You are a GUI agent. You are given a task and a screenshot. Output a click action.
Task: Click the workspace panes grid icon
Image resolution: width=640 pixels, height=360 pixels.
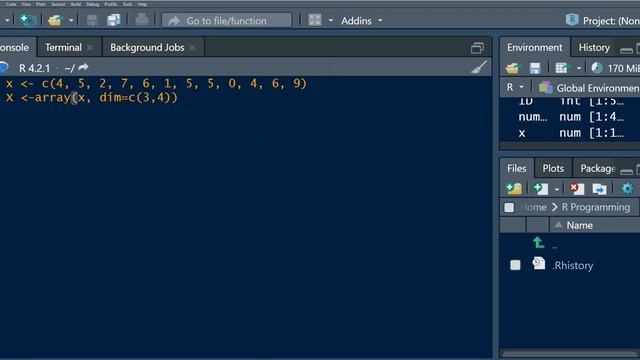(315, 20)
